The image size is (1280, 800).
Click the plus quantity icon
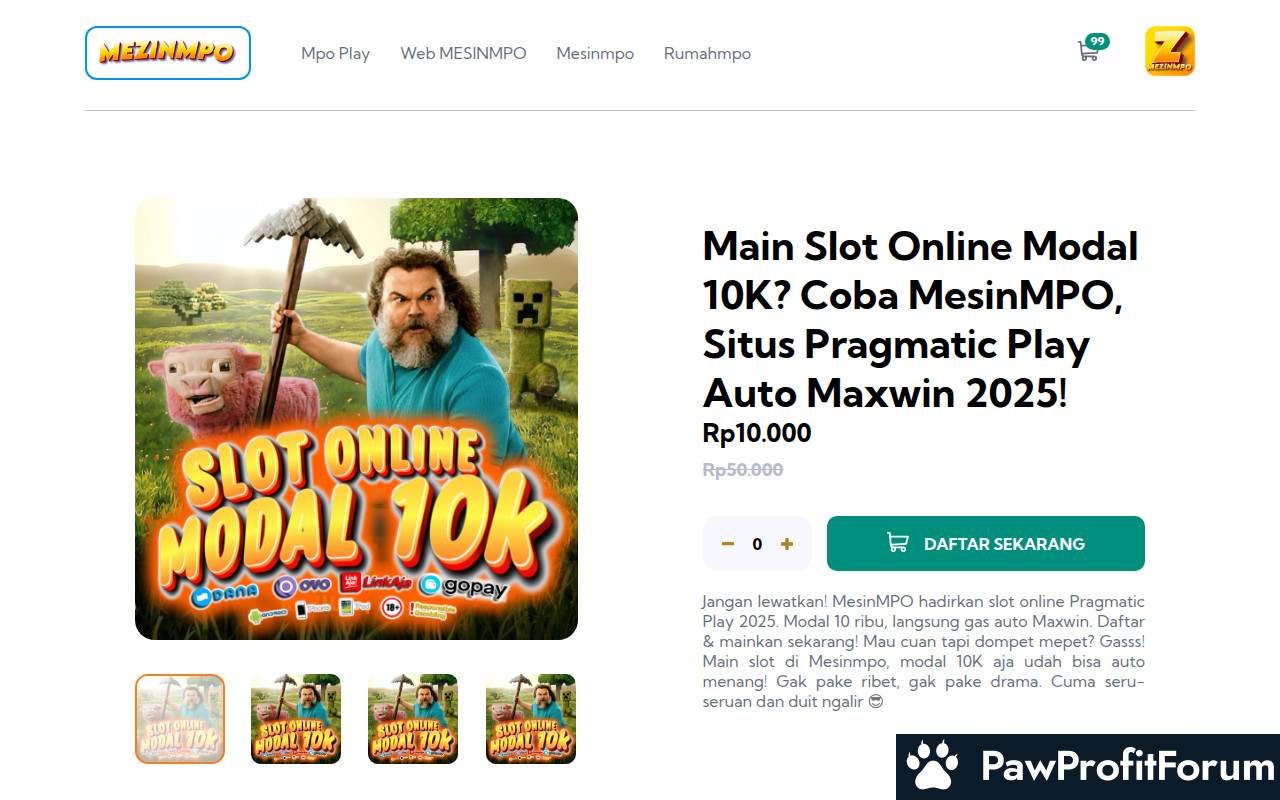point(787,544)
